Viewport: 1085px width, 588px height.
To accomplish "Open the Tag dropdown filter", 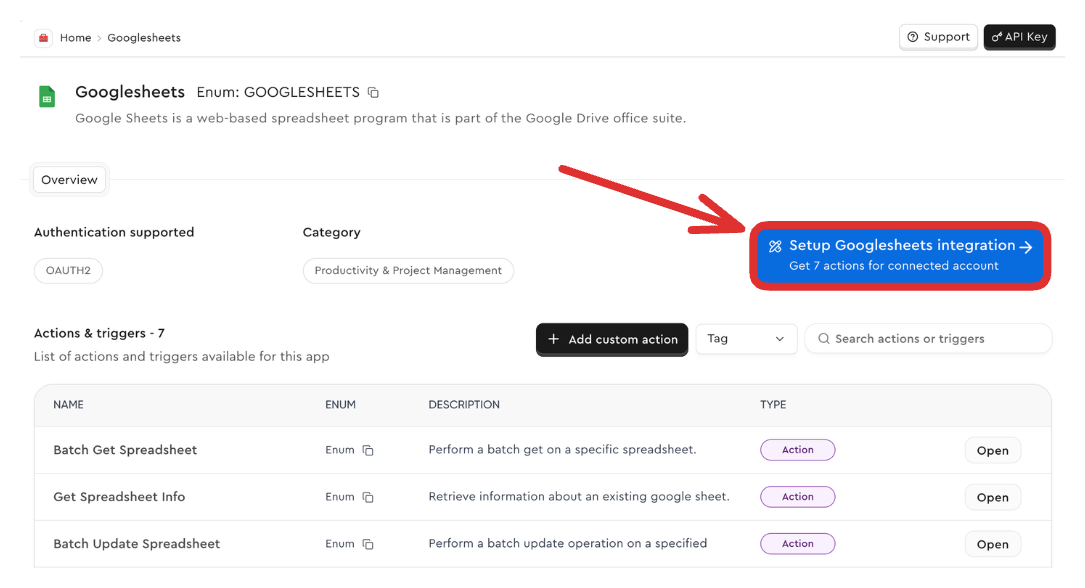I will [x=746, y=339].
